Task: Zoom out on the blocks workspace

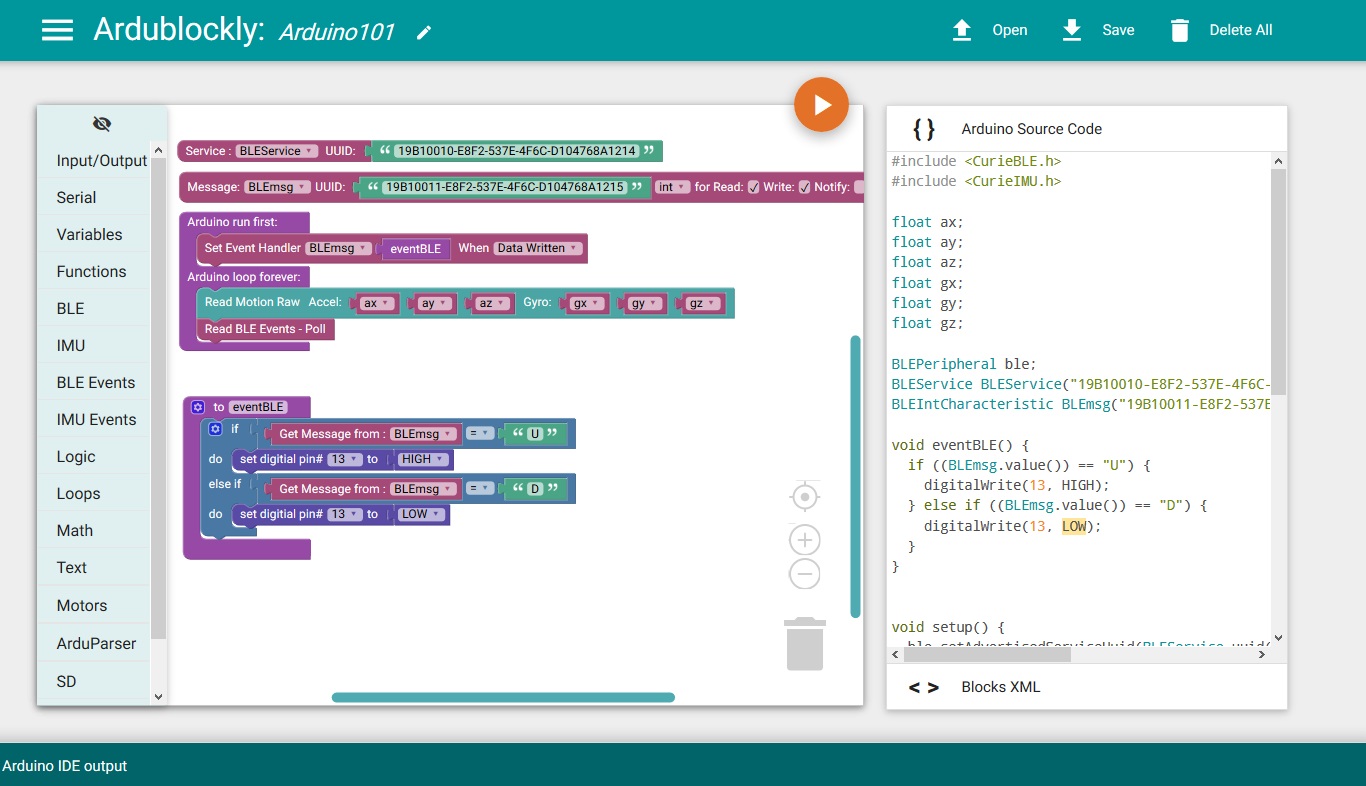Action: coord(805,574)
